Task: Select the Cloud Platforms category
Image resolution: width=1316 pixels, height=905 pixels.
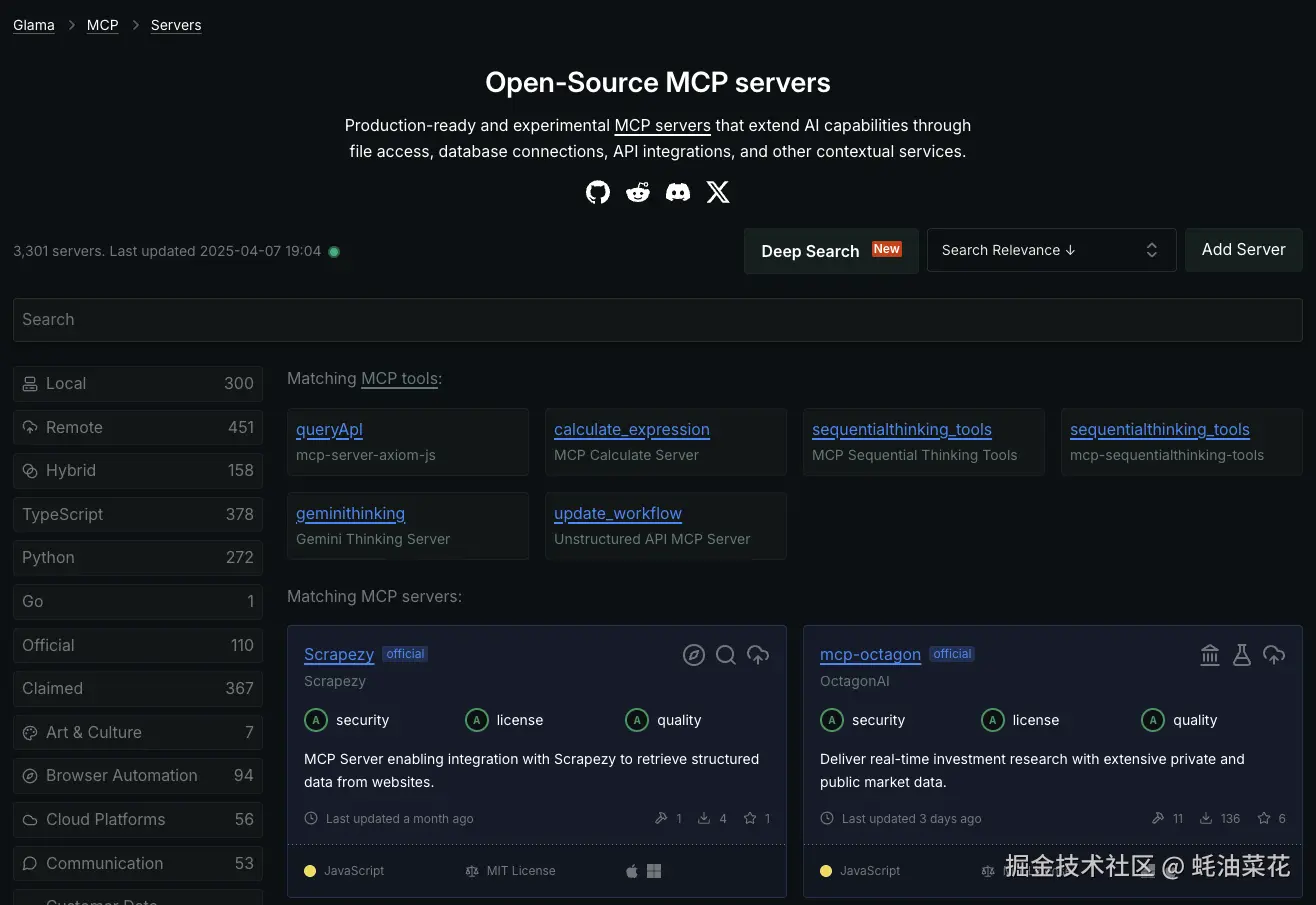Action: tap(138, 819)
